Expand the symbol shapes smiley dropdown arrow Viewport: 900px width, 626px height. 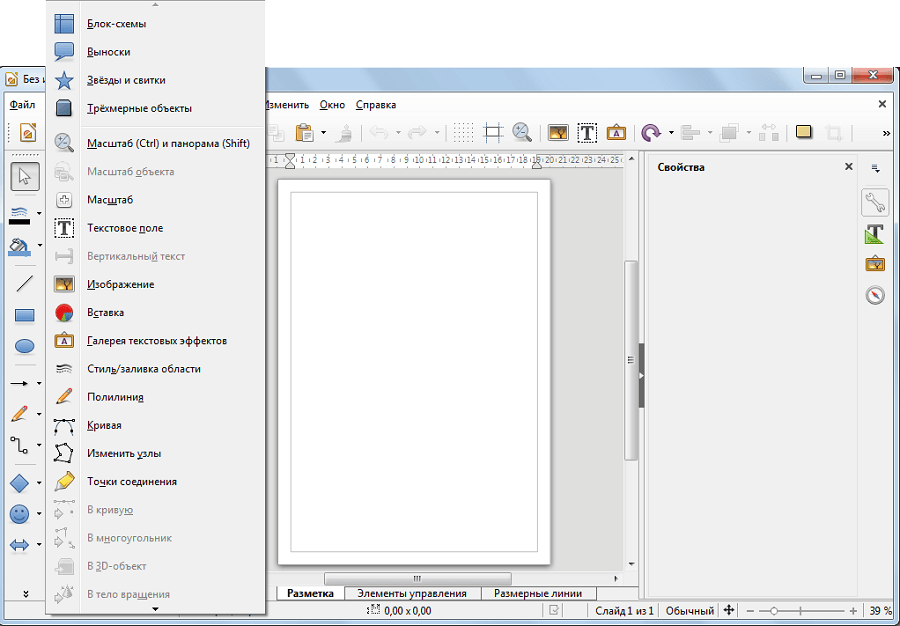coord(39,514)
